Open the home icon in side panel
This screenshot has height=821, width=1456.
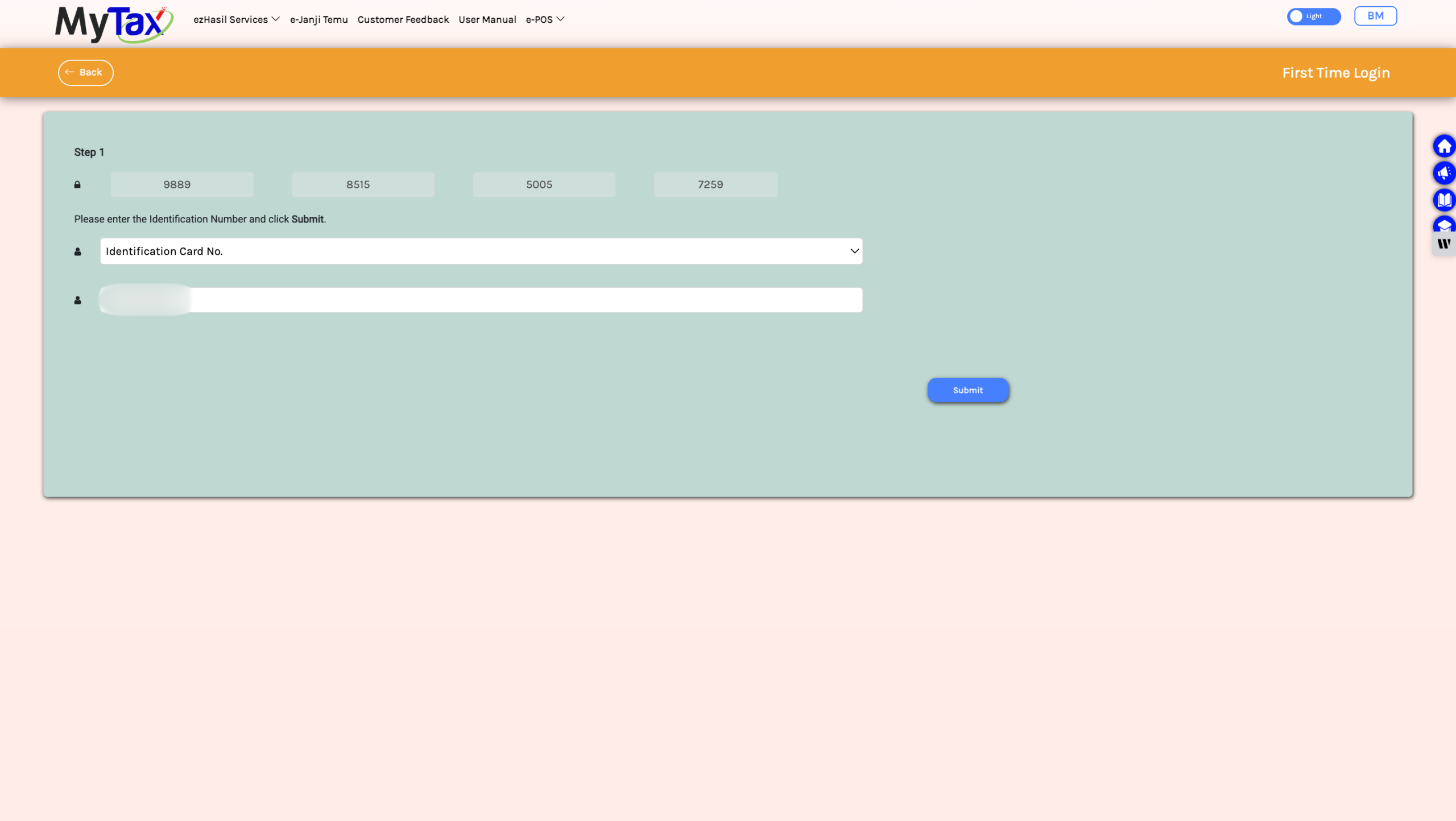[x=1443, y=147]
